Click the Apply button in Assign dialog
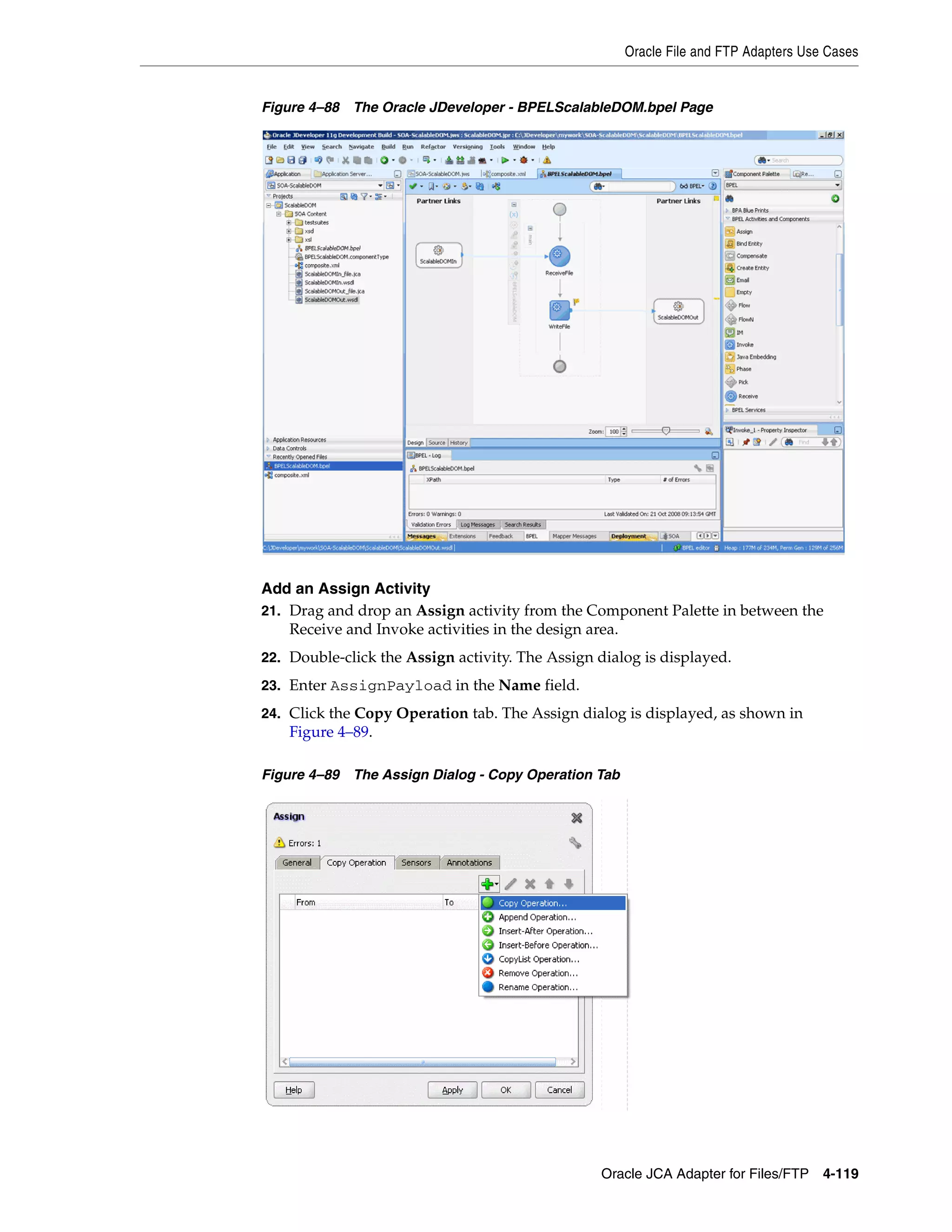This screenshot has height=1232, width=952. (x=452, y=1090)
